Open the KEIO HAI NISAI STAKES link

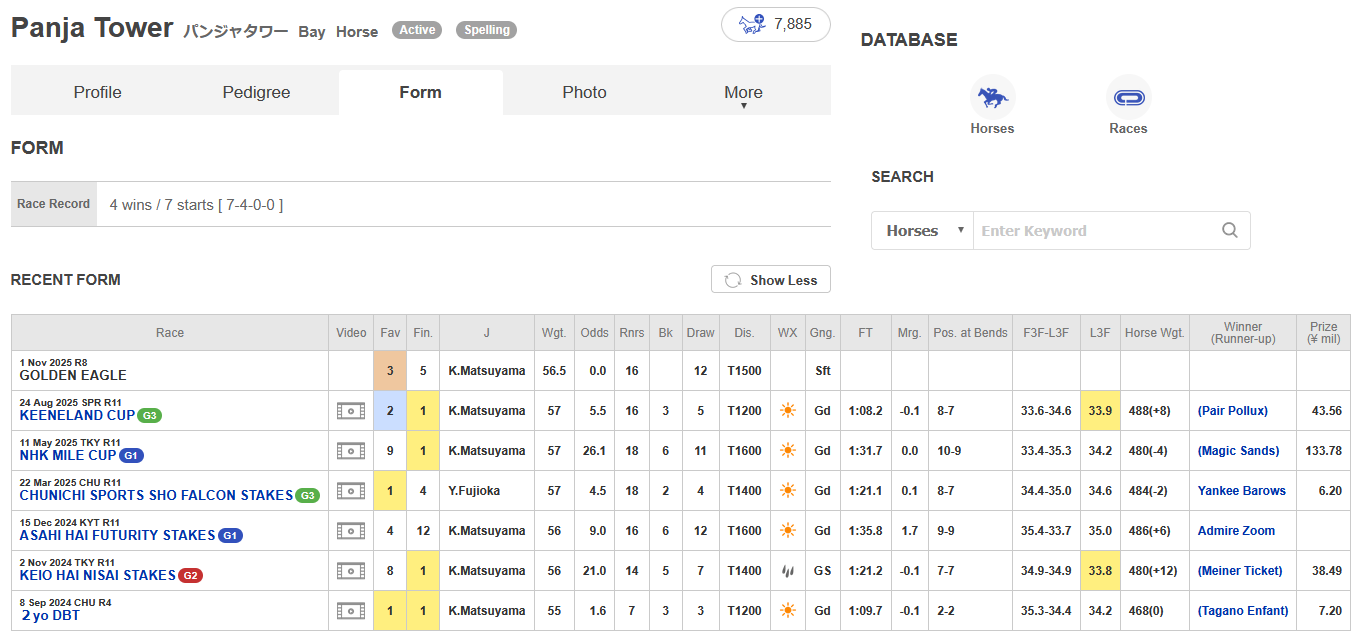click(98, 575)
